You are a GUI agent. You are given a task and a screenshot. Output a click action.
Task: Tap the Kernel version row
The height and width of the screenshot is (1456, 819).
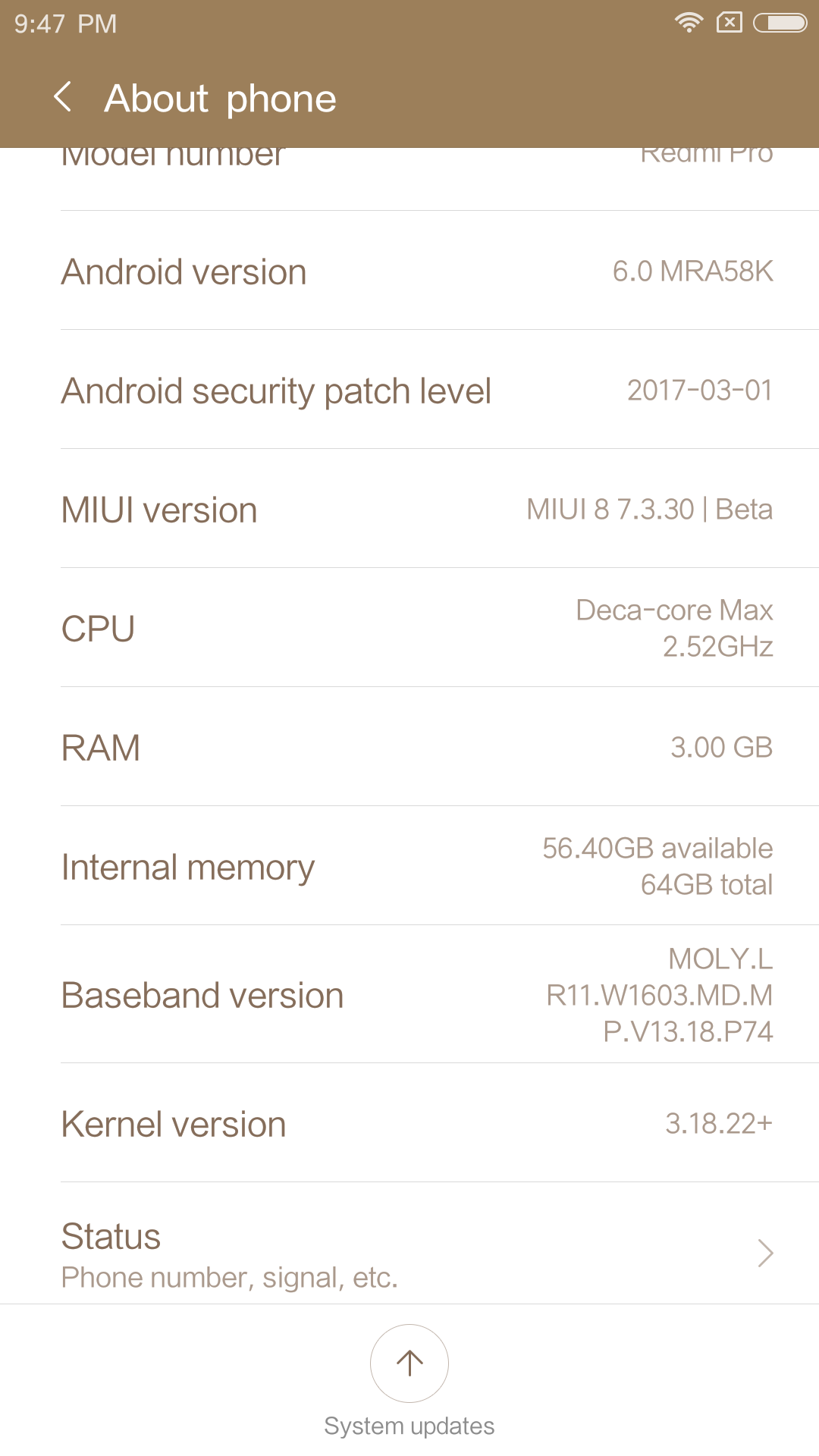pyautogui.click(x=409, y=1123)
